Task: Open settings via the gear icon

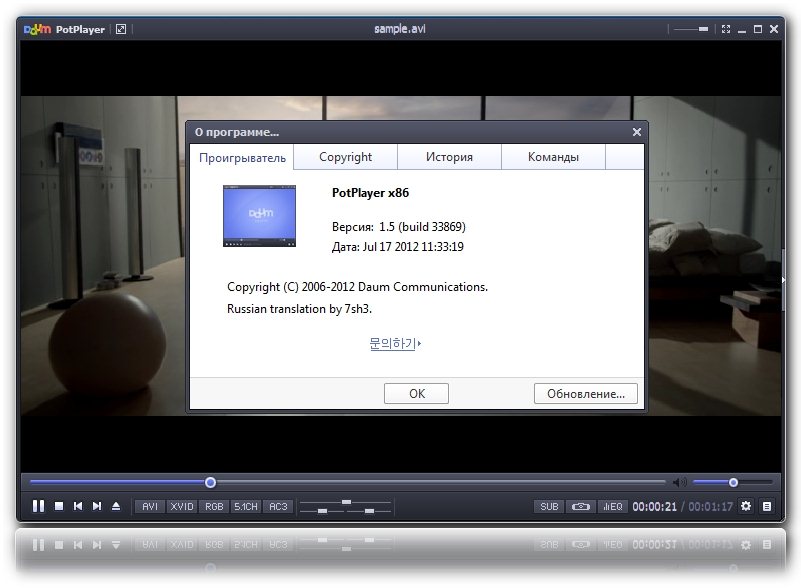Action: [746, 507]
